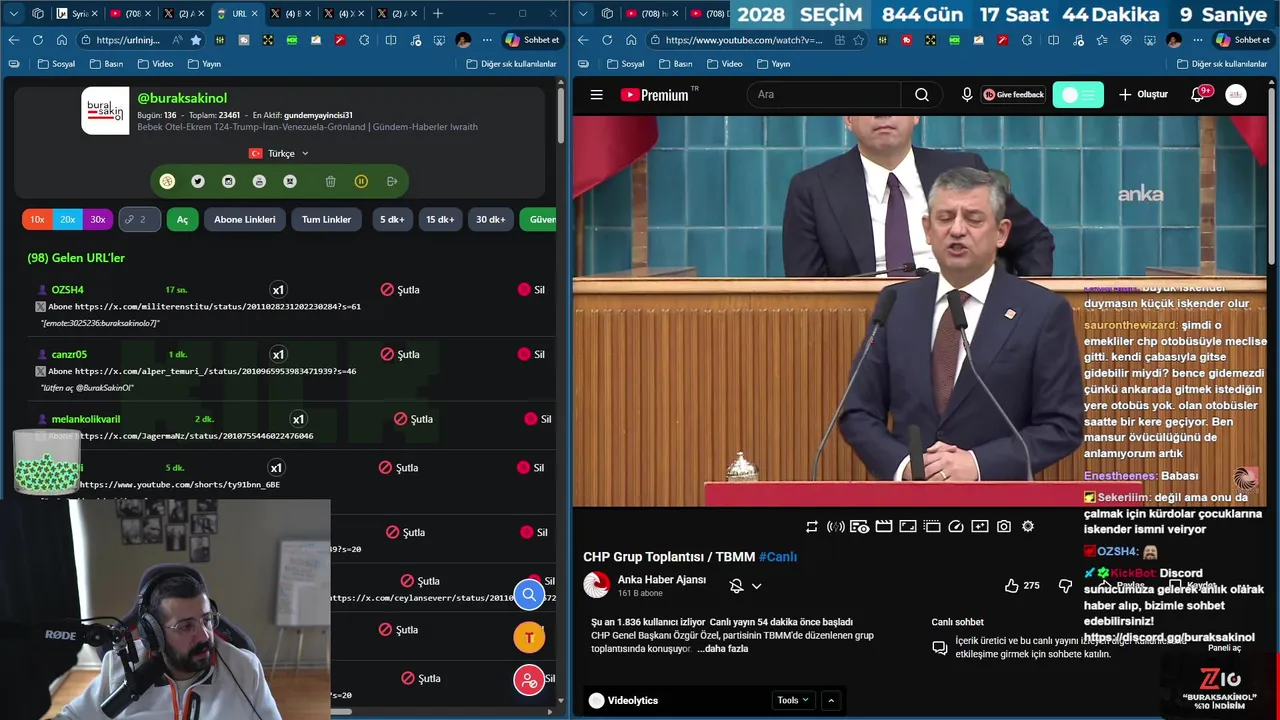Click the Sohbet et Copilot button in left browser
This screenshot has width=1280, height=720.
click(532, 40)
